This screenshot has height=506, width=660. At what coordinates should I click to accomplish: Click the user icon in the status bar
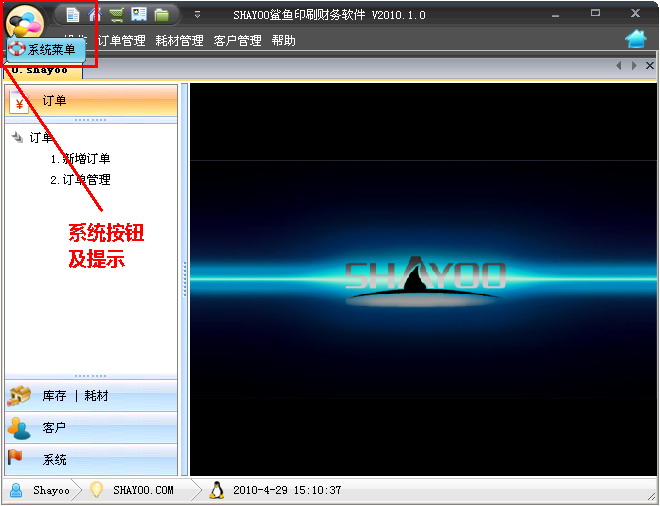16,490
